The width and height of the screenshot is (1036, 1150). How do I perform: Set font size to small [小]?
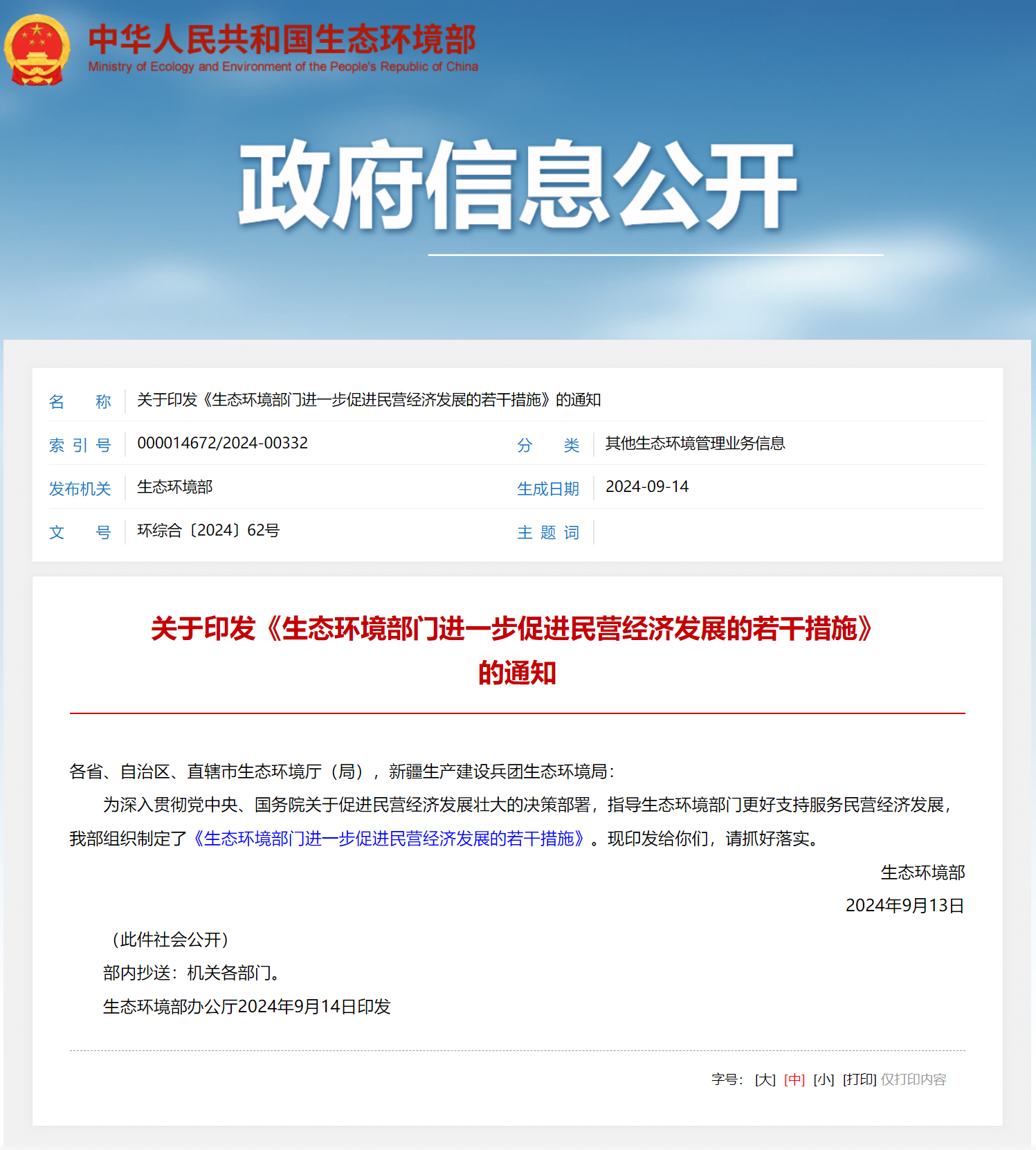[x=824, y=1079]
